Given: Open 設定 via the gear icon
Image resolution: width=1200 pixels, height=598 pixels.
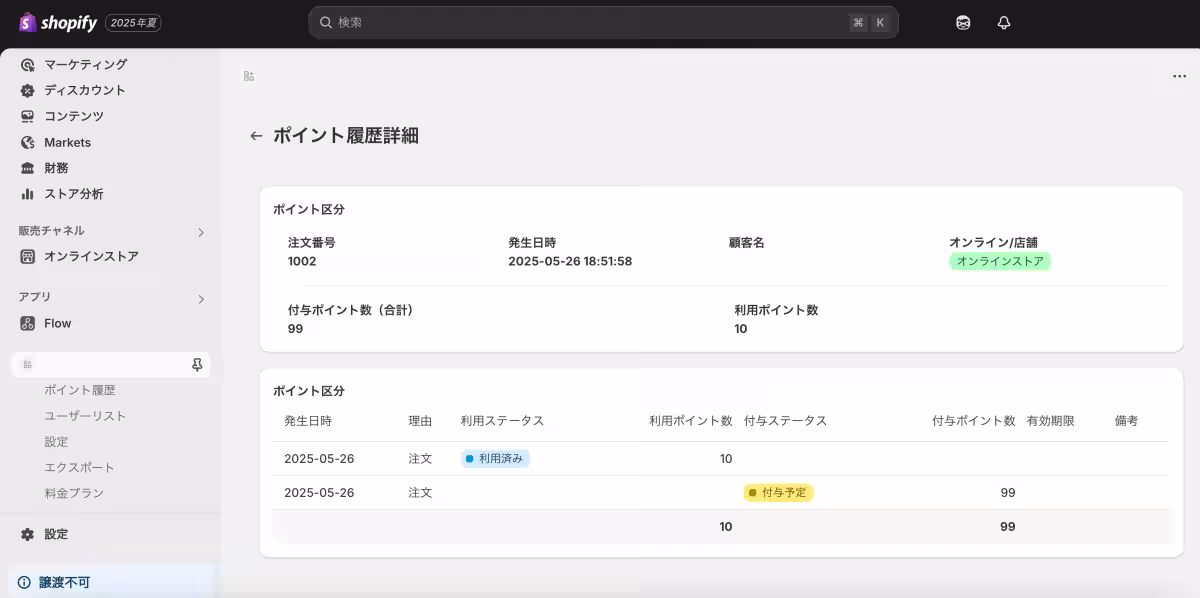Looking at the screenshot, I should 26,534.
